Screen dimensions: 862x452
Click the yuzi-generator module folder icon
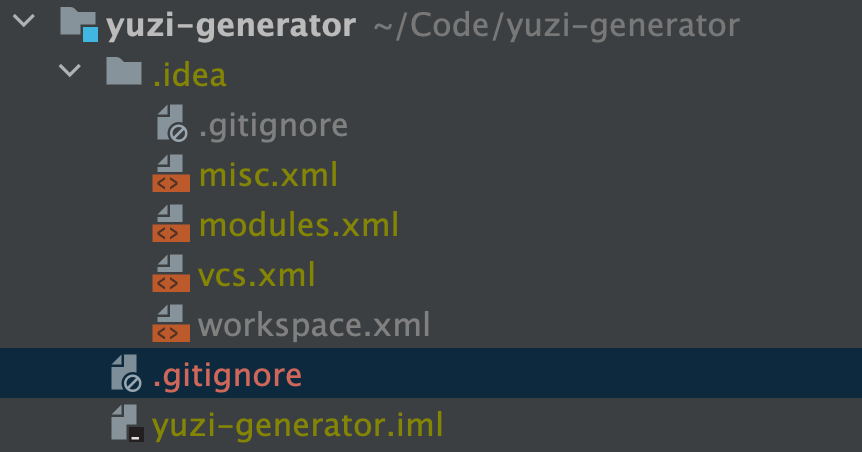[x=78, y=24]
